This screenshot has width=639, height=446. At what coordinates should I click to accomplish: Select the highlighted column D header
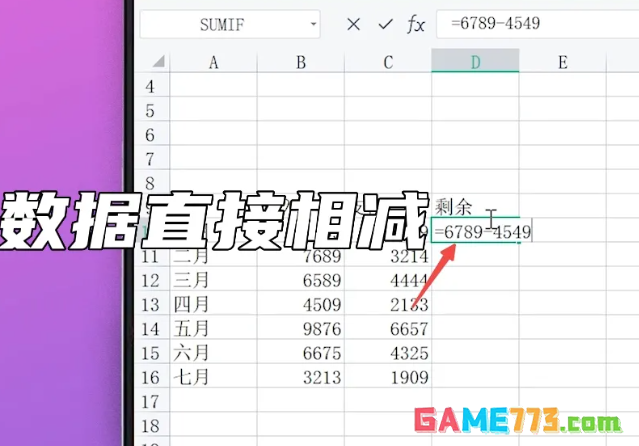(x=475, y=63)
